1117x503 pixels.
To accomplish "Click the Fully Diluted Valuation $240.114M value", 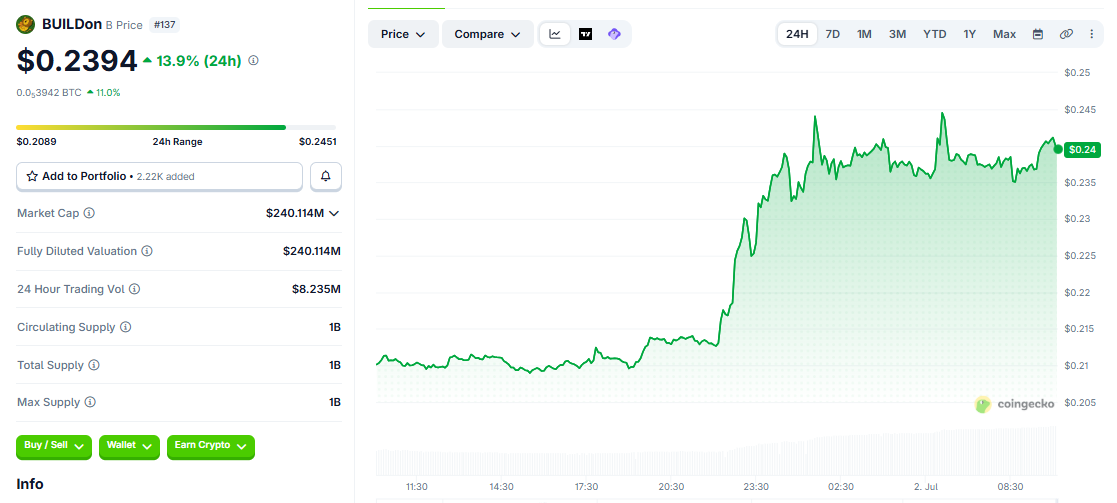I will tap(311, 251).
